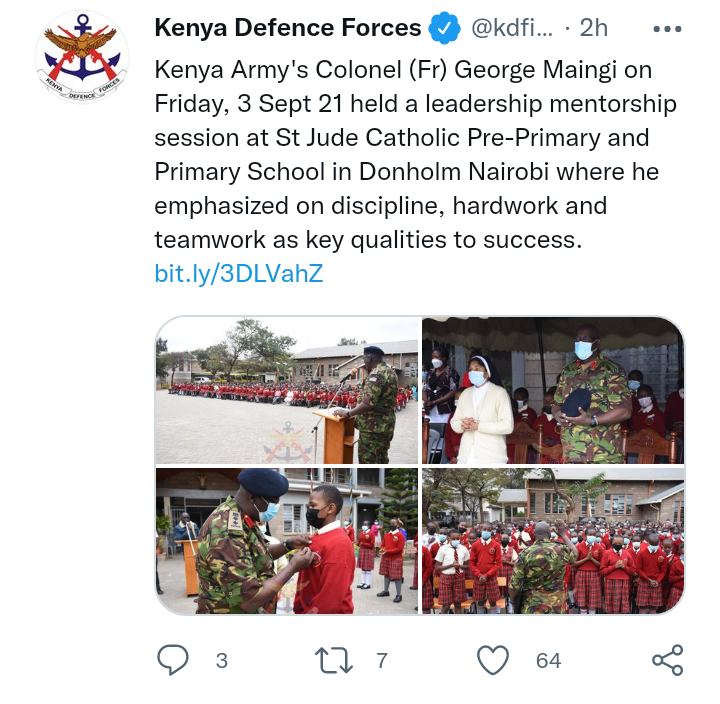
Task: View photo of officer speaking at podium
Action: click(x=287, y=390)
